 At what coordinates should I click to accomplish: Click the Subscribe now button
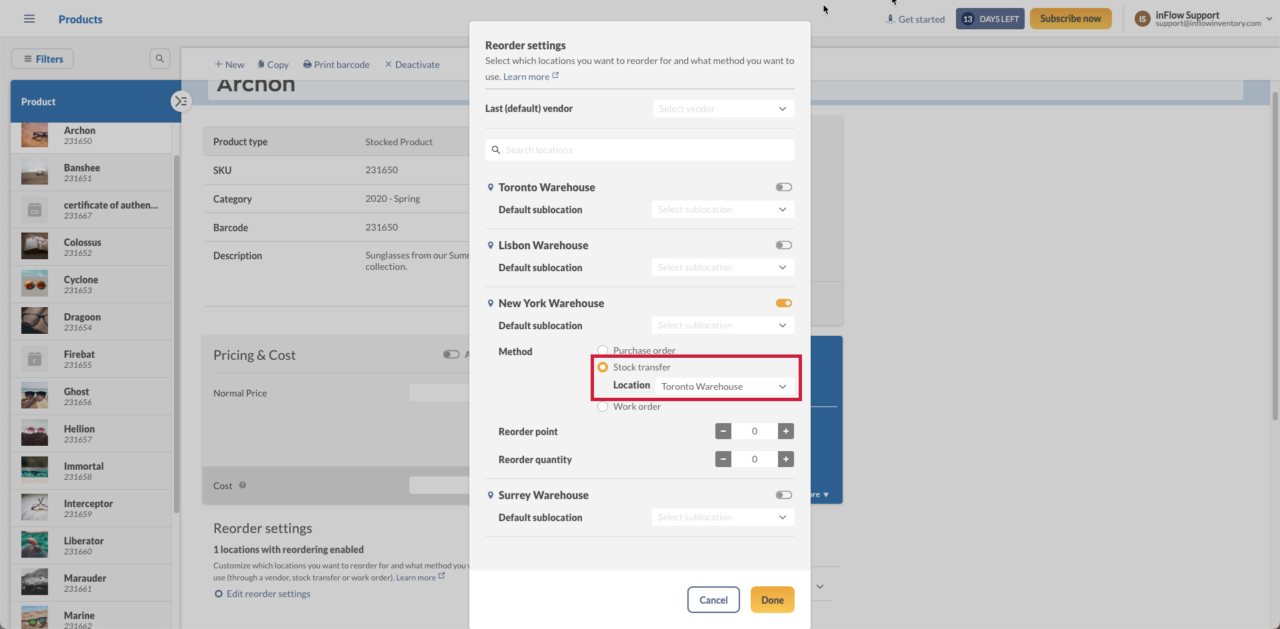tap(1070, 19)
